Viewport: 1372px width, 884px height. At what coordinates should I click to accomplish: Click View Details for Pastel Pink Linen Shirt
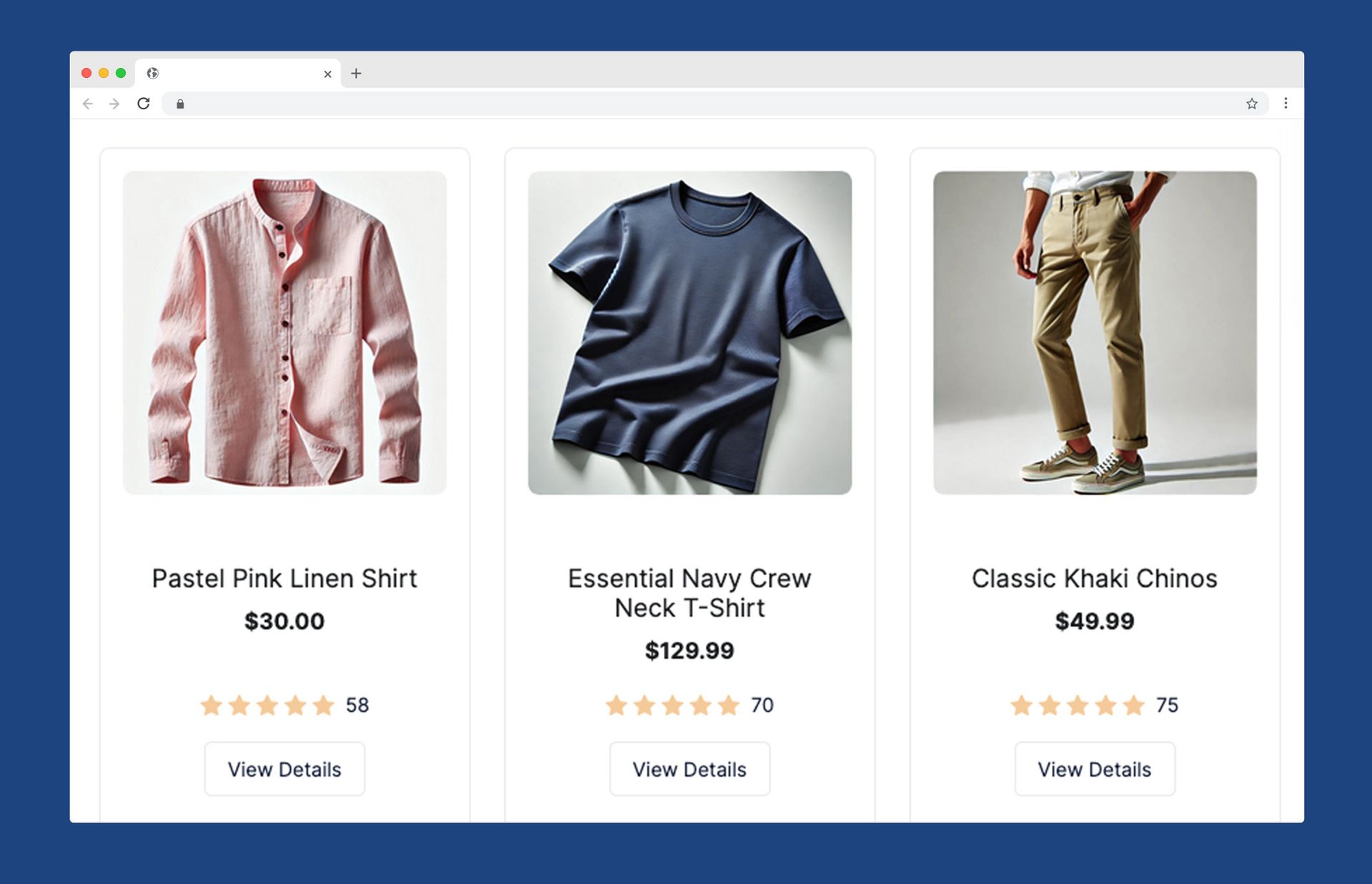284,769
